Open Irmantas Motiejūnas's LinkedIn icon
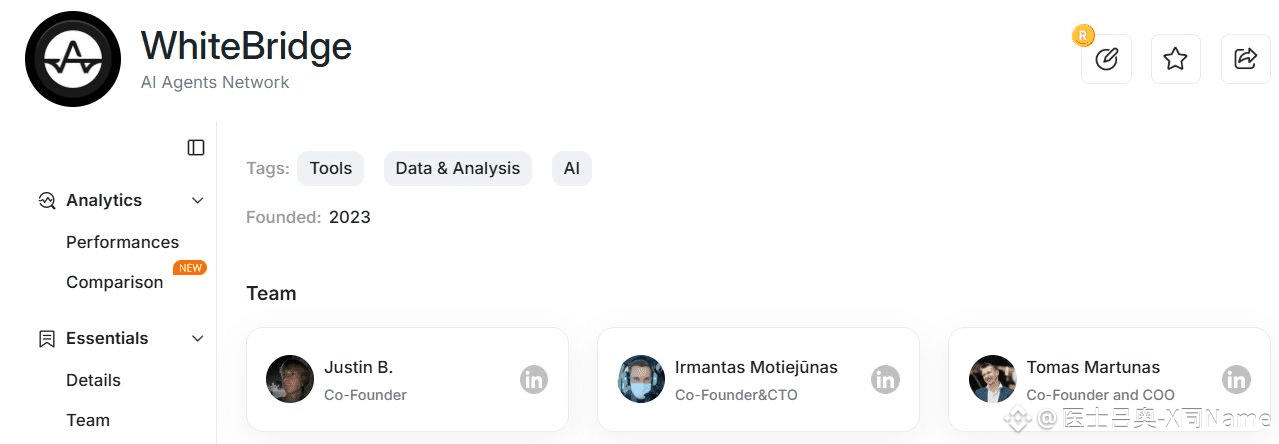The height and width of the screenshot is (444, 1279). click(x=885, y=380)
